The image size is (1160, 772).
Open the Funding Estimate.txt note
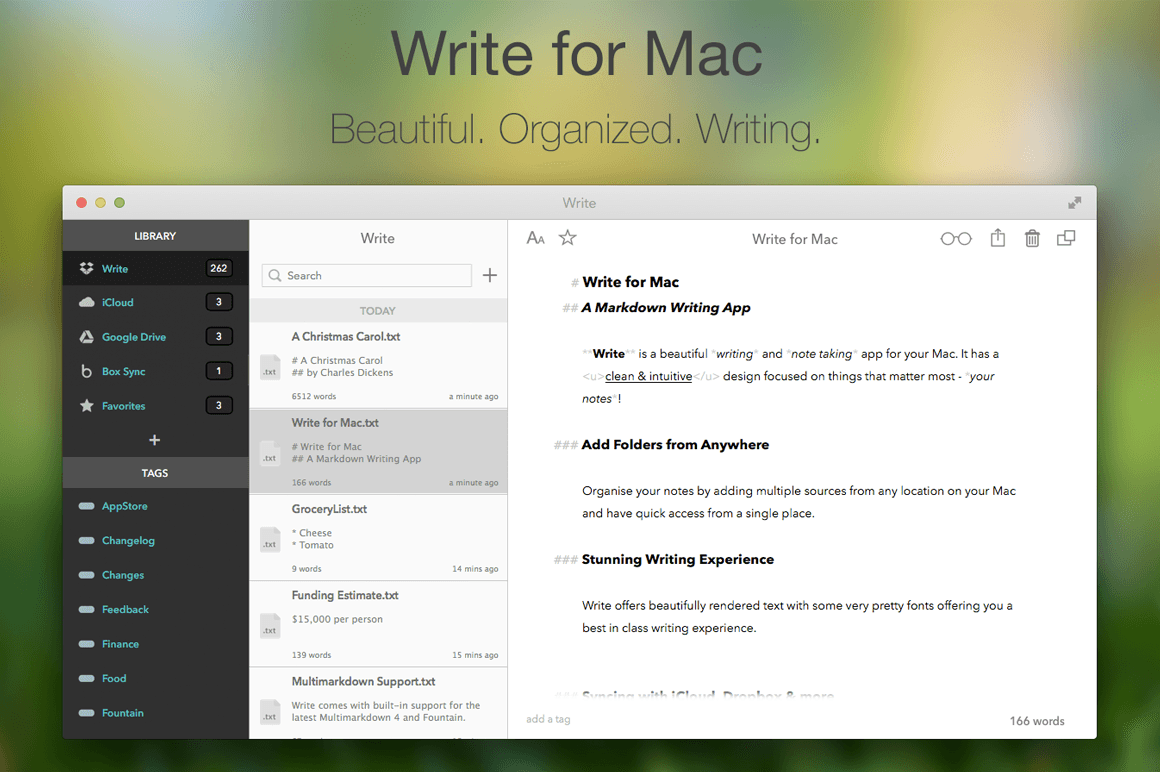378,624
